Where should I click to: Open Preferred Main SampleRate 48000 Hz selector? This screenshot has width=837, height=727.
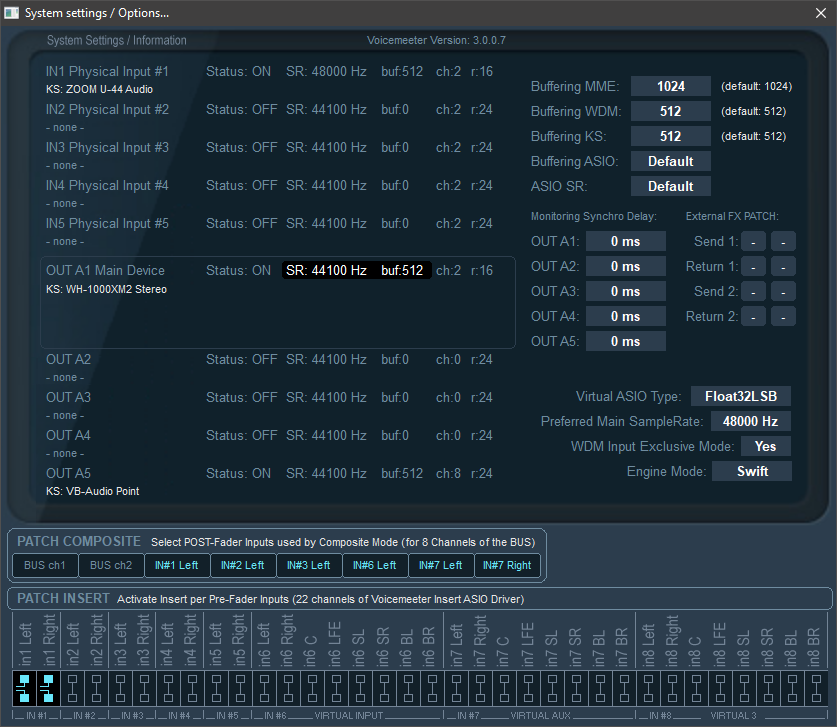click(x=751, y=421)
